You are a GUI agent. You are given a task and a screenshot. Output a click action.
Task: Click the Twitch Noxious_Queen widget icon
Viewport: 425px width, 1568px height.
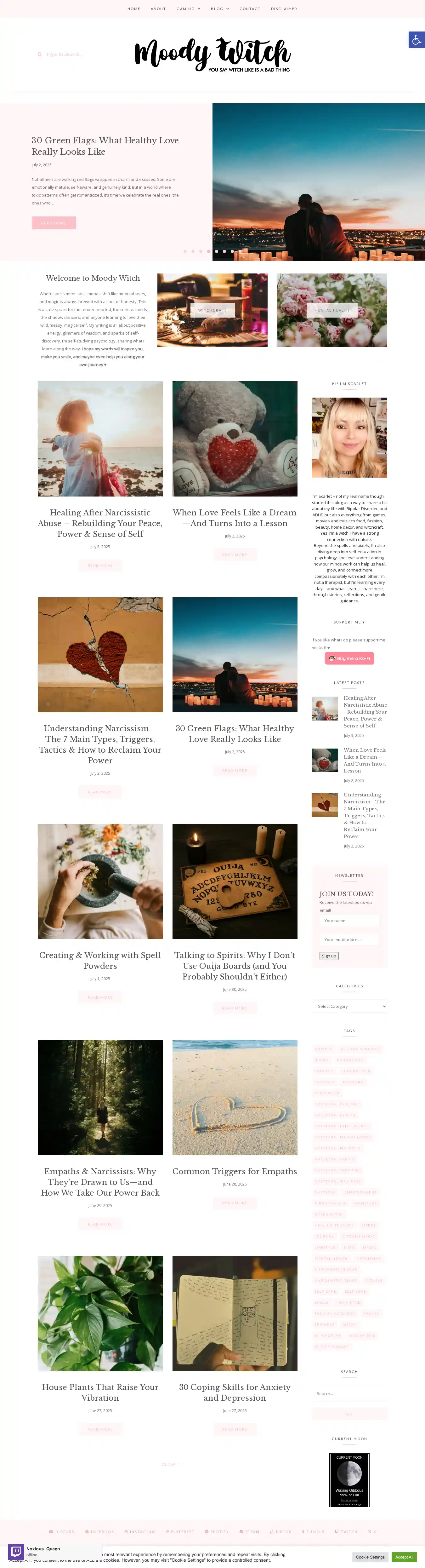(x=16, y=1551)
